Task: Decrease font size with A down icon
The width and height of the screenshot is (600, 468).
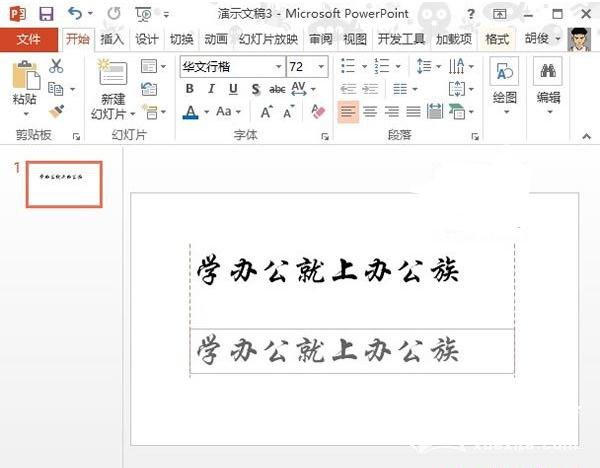Action: [289, 112]
